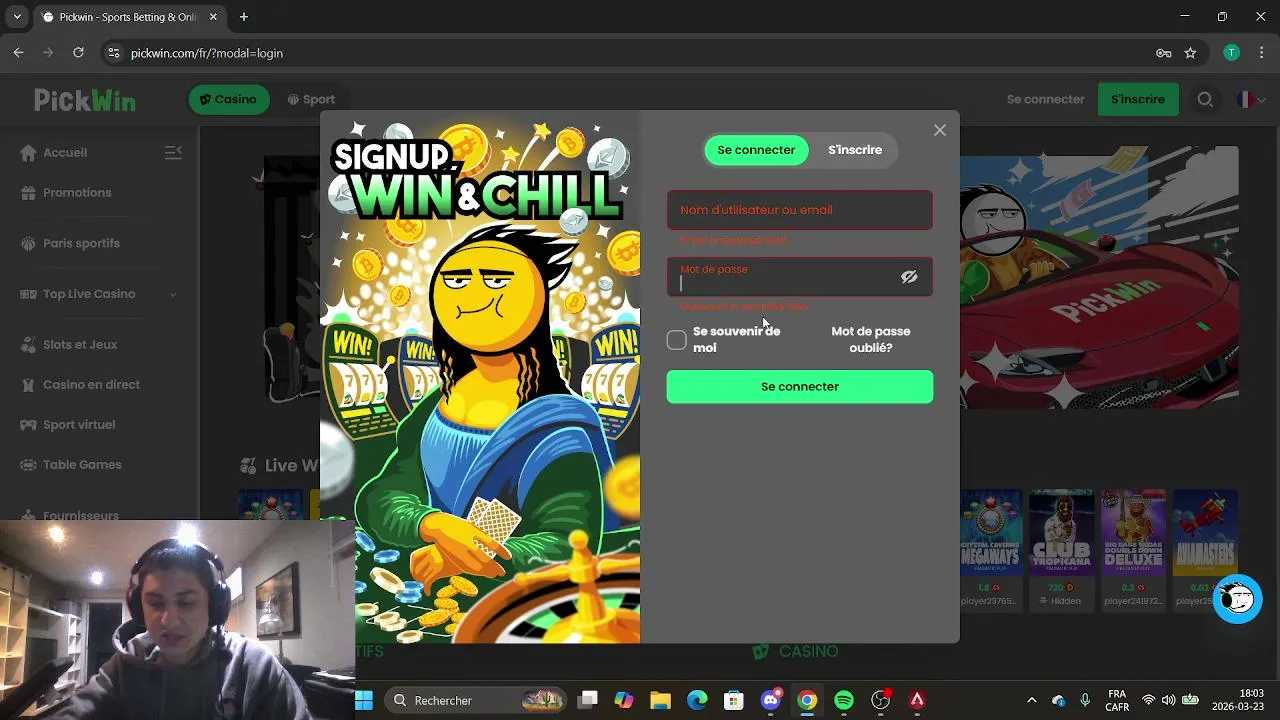Open Accueil in the sidebar
Screen dimensions: 1280x720
65,153
